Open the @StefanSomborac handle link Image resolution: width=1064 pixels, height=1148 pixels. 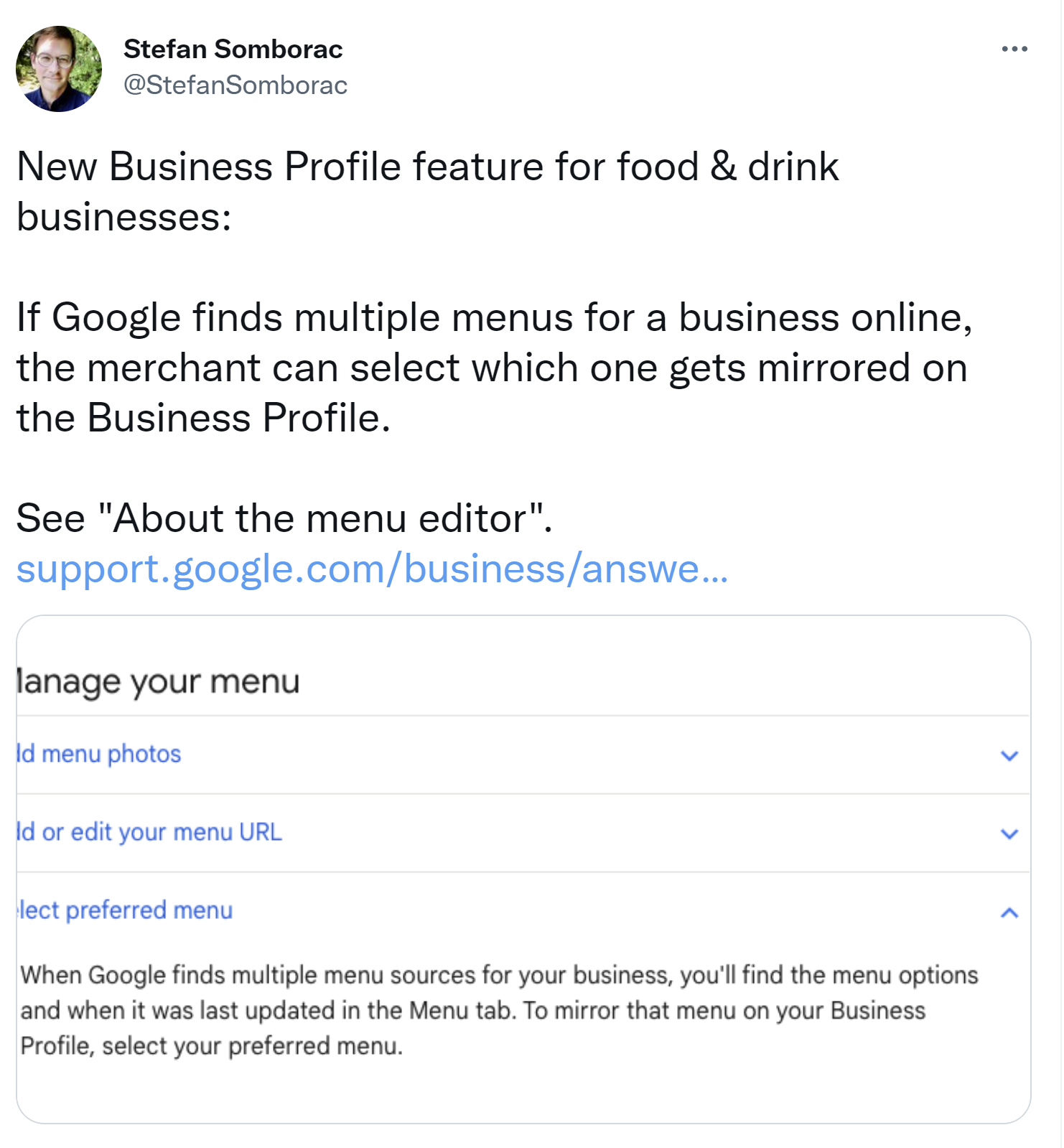pyautogui.click(x=235, y=85)
